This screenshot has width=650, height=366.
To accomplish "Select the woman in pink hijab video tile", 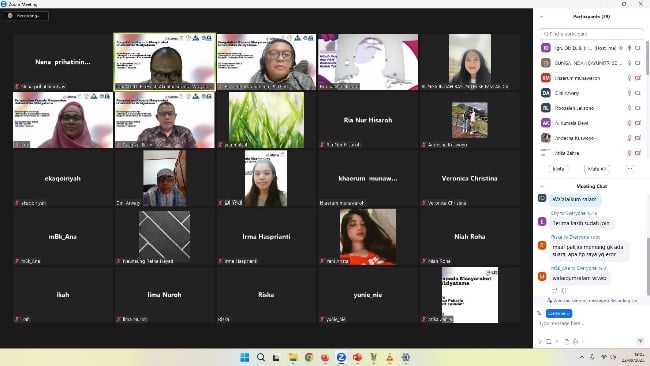I will point(63,120).
